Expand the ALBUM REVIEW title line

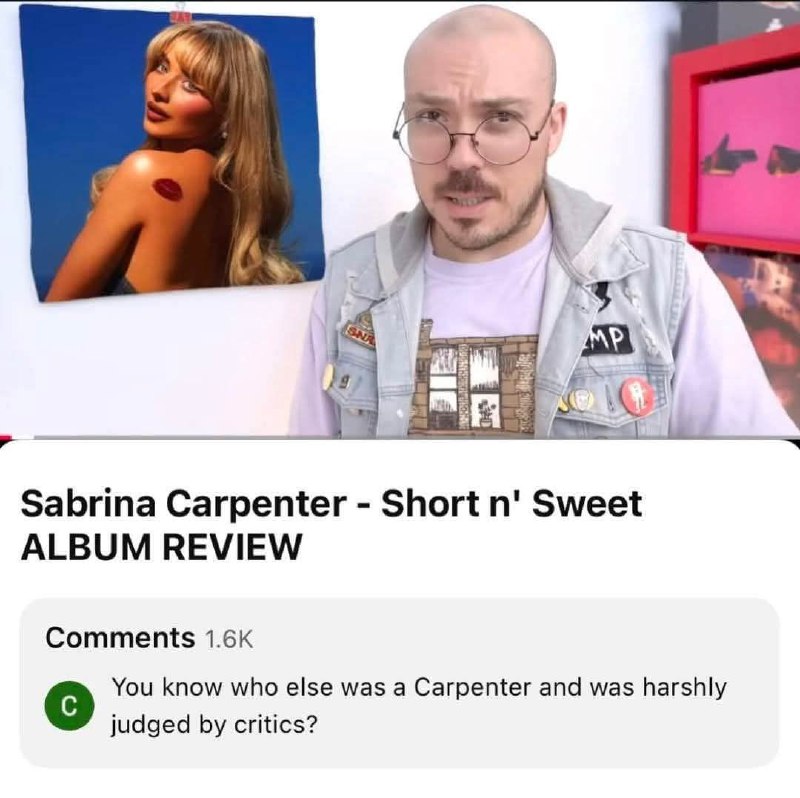(161, 547)
